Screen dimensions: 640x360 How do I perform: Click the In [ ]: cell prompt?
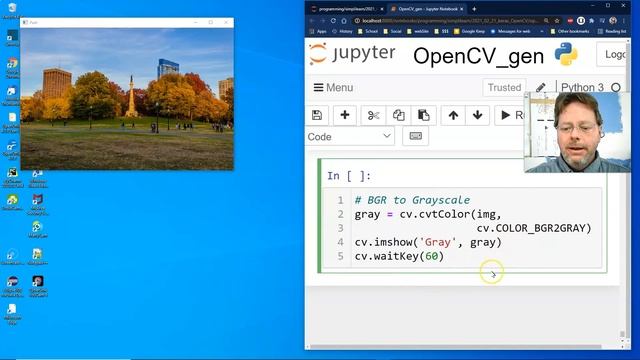349,176
